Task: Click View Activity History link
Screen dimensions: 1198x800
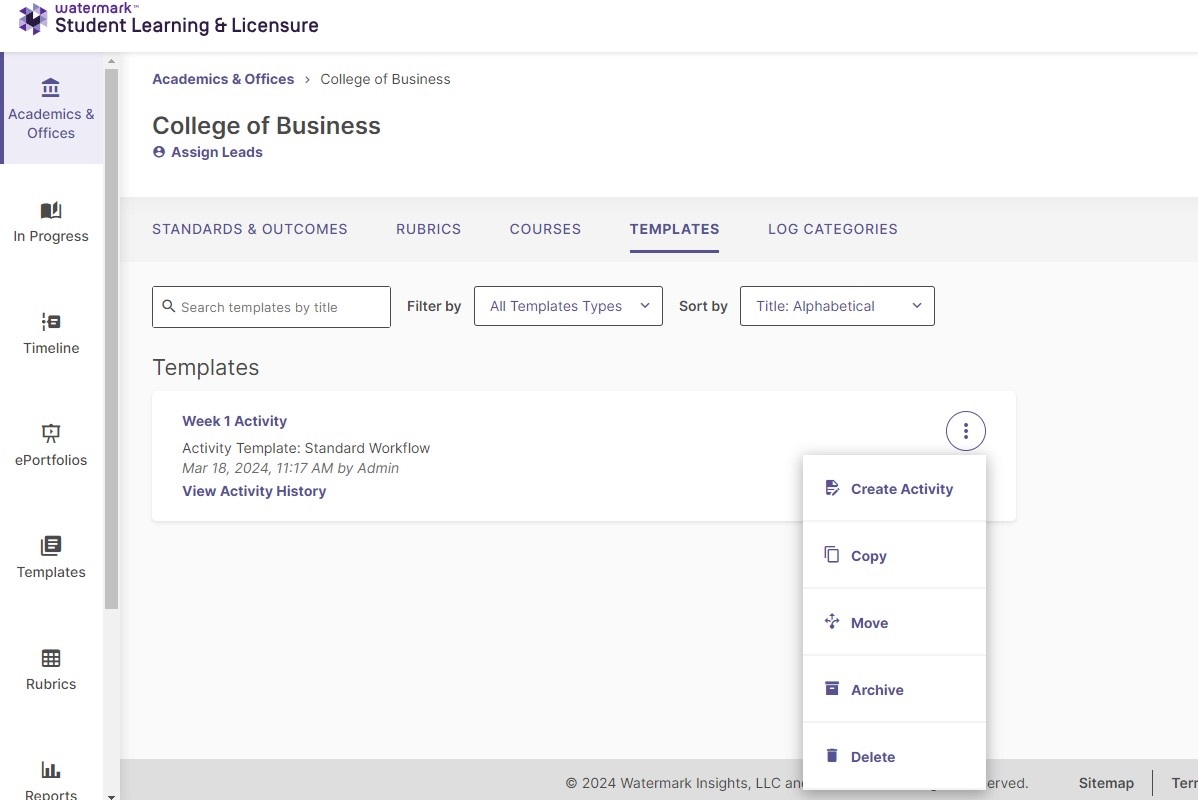Action: 254,491
